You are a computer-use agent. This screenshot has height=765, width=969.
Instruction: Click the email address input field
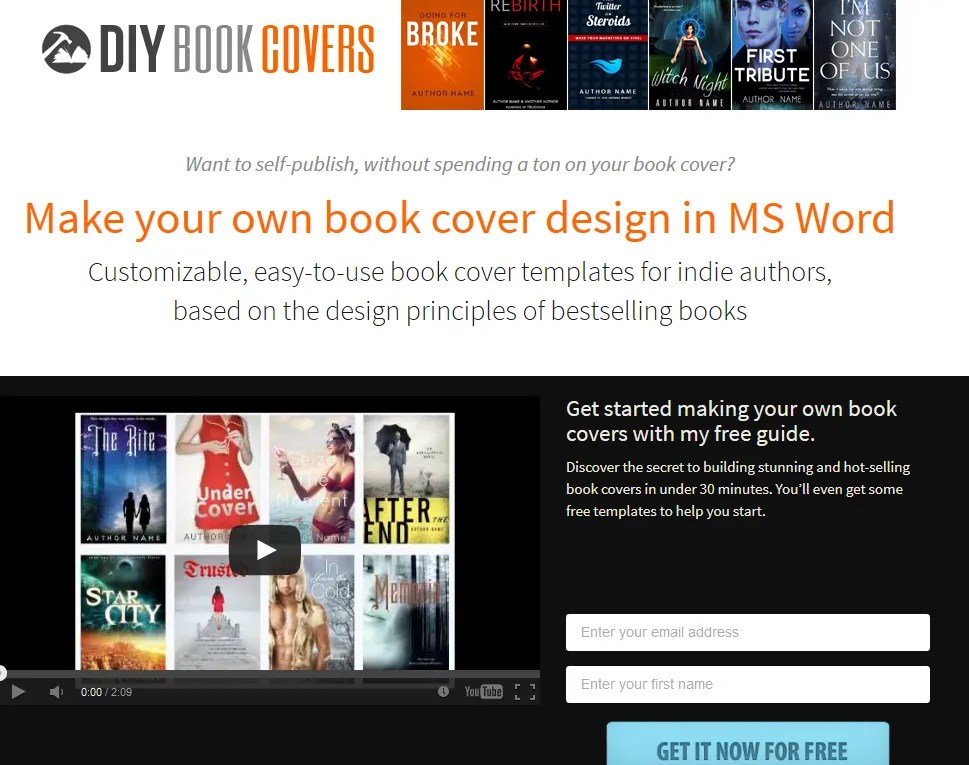coord(747,632)
